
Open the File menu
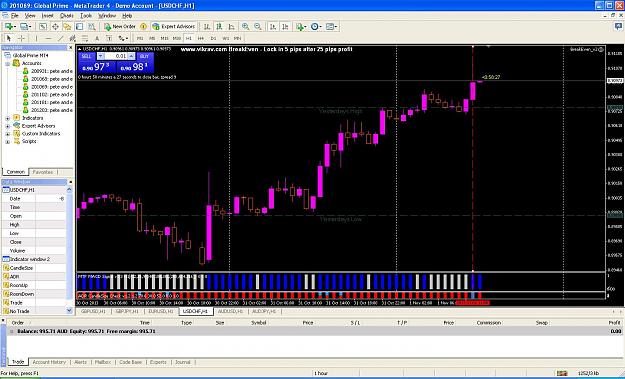(15, 16)
